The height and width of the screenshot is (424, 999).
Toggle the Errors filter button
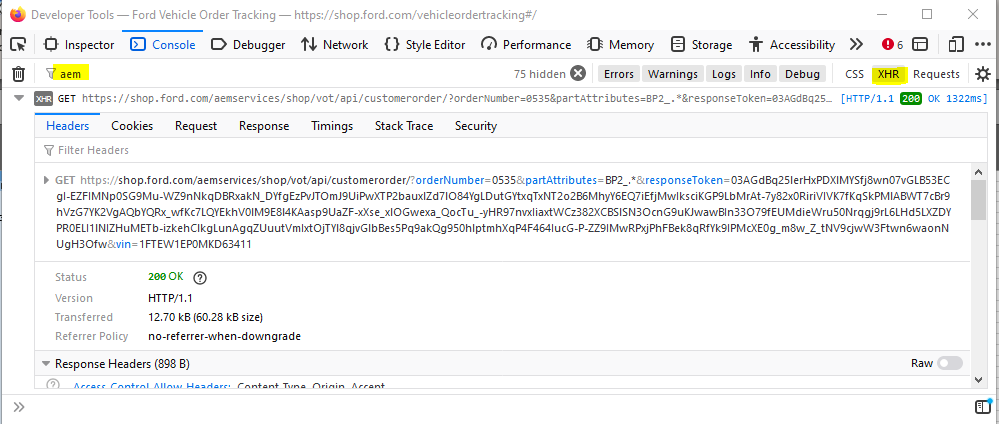click(x=619, y=74)
